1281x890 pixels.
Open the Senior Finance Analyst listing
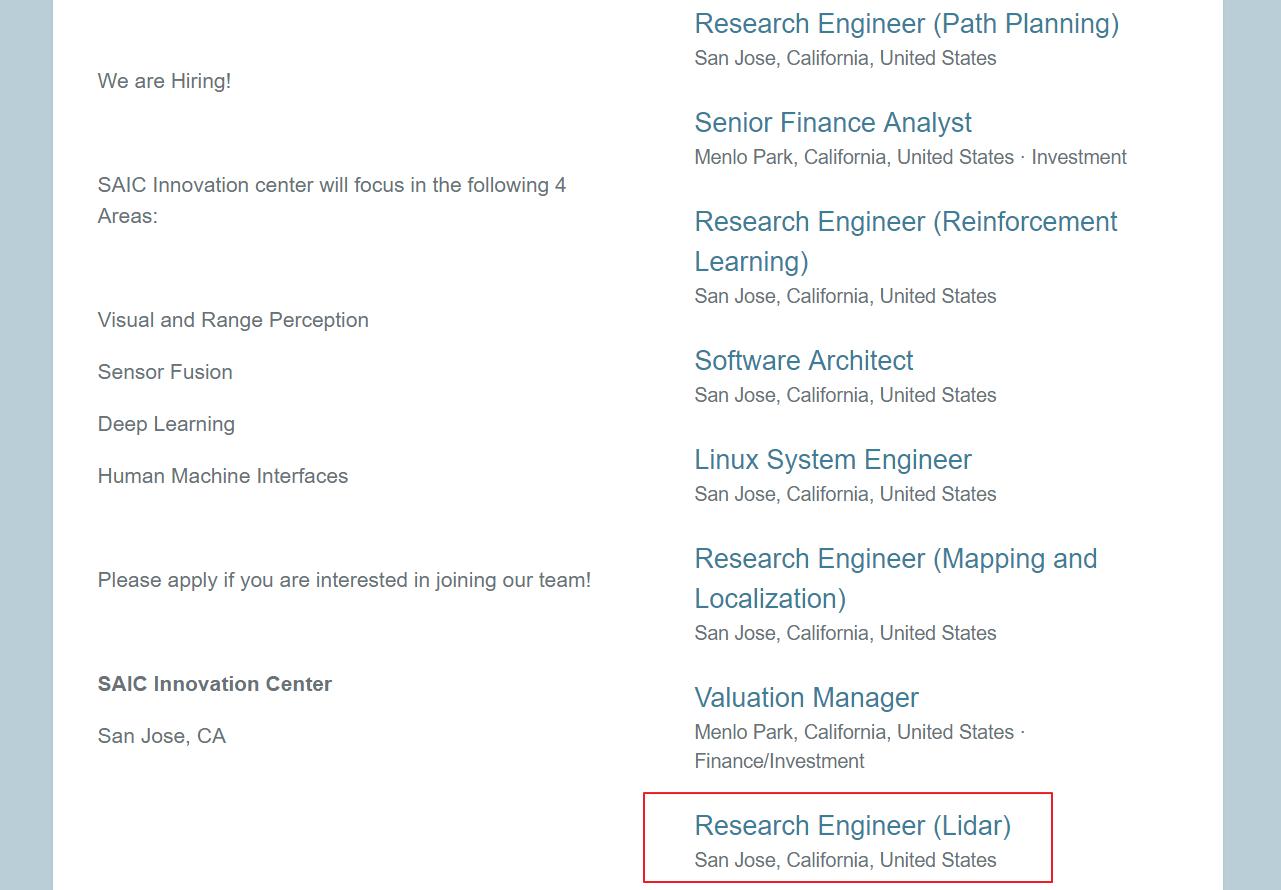832,123
